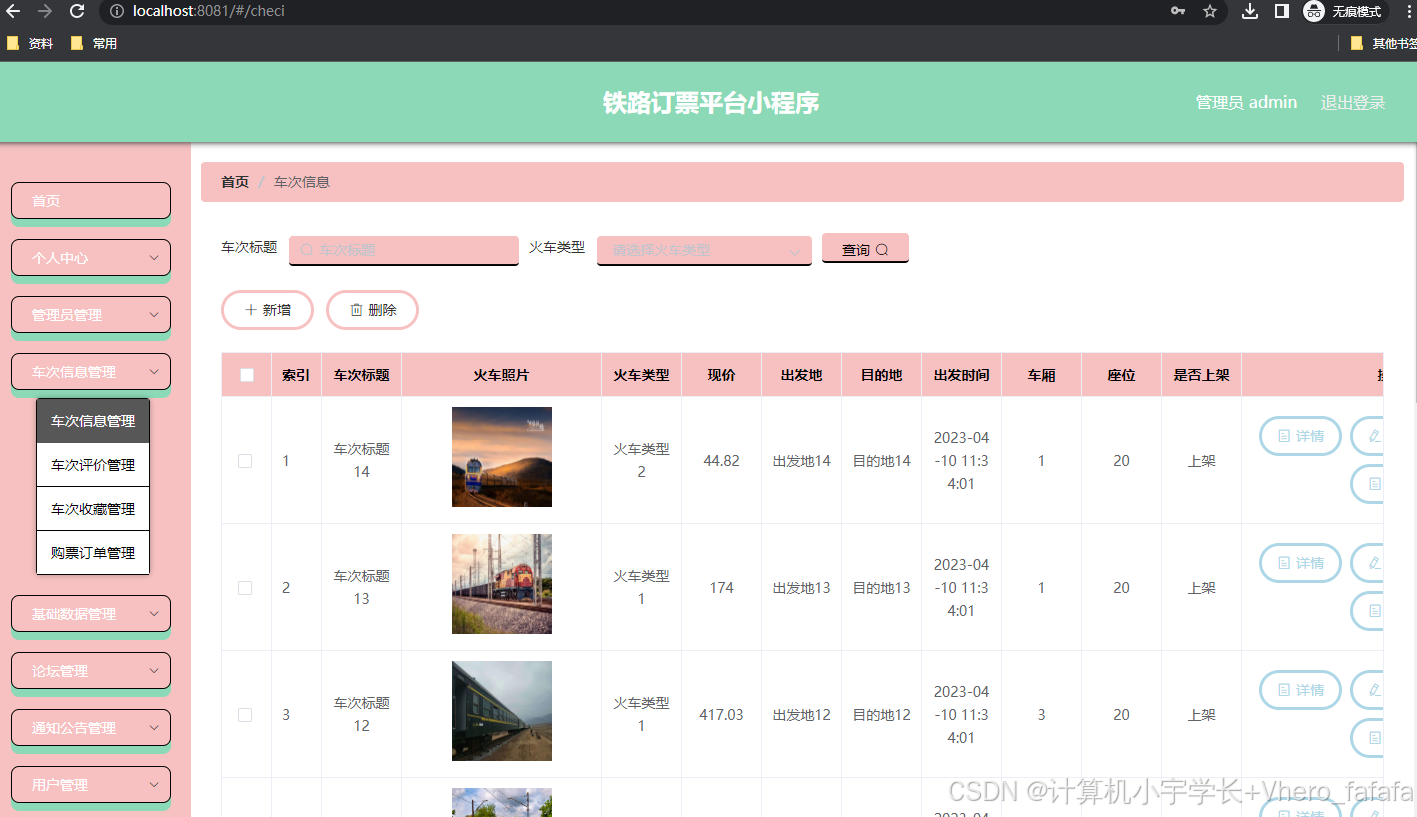
Task: Click the 火车照片 column header
Action: coord(501,375)
